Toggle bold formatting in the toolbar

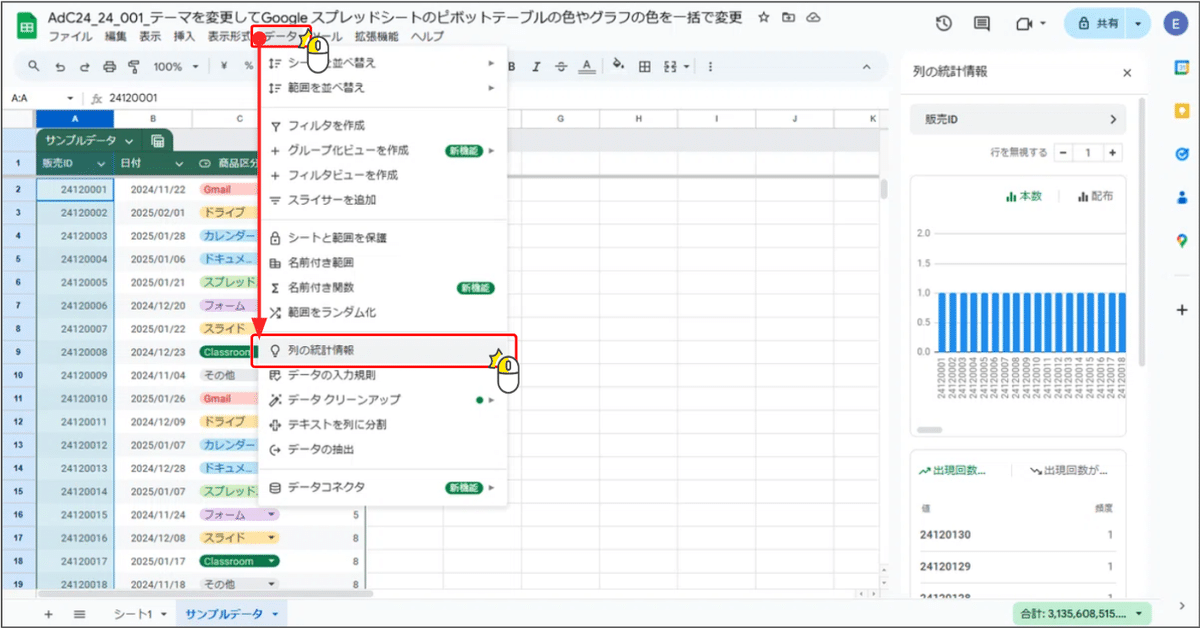pyautogui.click(x=511, y=67)
